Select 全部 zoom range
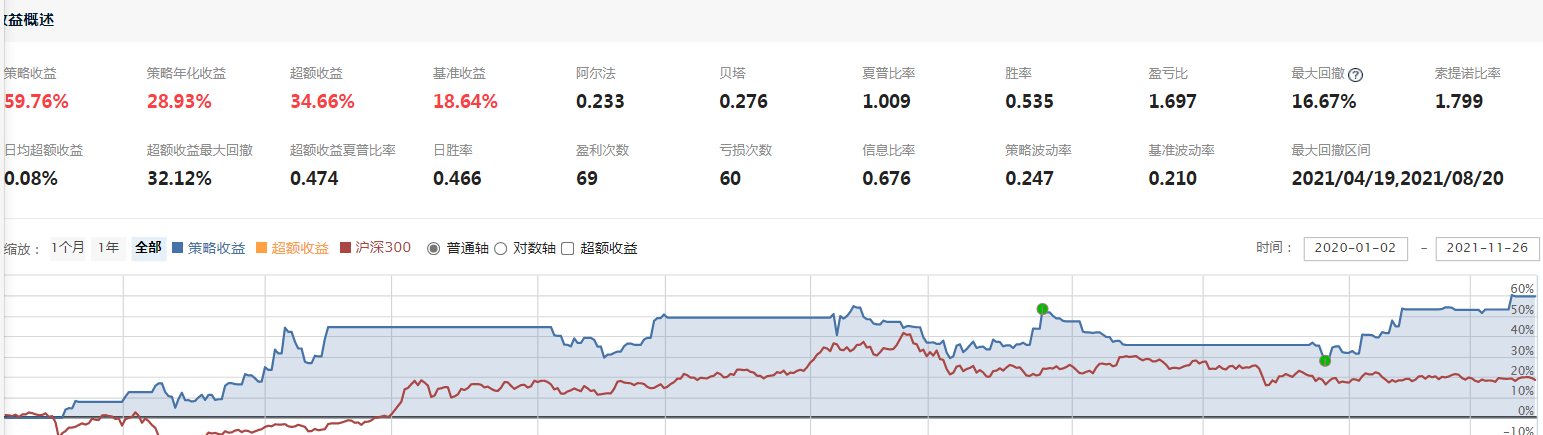The image size is (1543, 435). [x=148, y=248]
